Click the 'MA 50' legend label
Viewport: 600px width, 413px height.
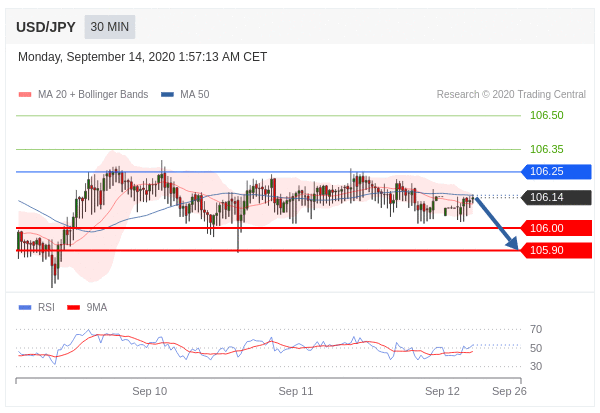tap(195, 95)
